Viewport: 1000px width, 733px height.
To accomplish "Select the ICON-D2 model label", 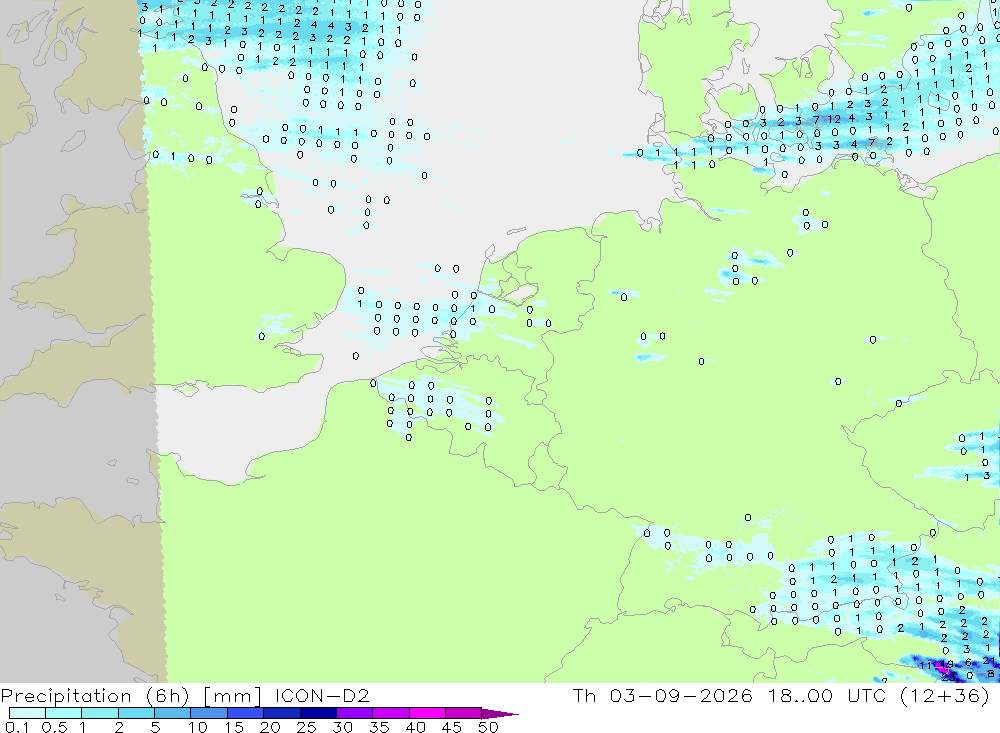I will point(321,695).
